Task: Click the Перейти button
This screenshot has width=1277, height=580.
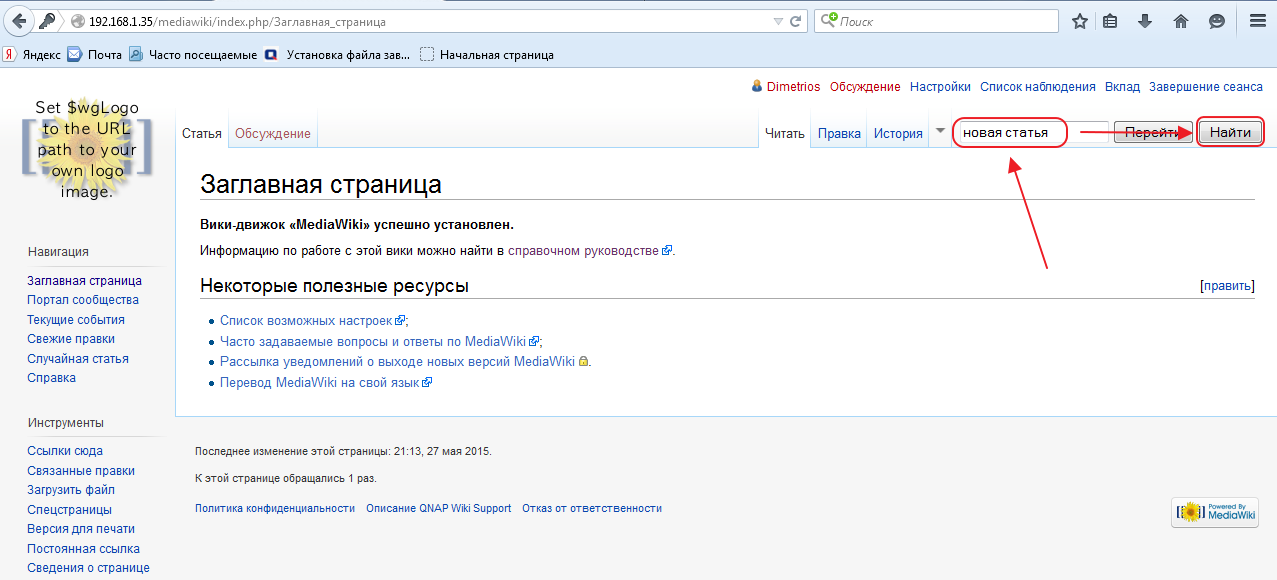Action: point(1153,133)
